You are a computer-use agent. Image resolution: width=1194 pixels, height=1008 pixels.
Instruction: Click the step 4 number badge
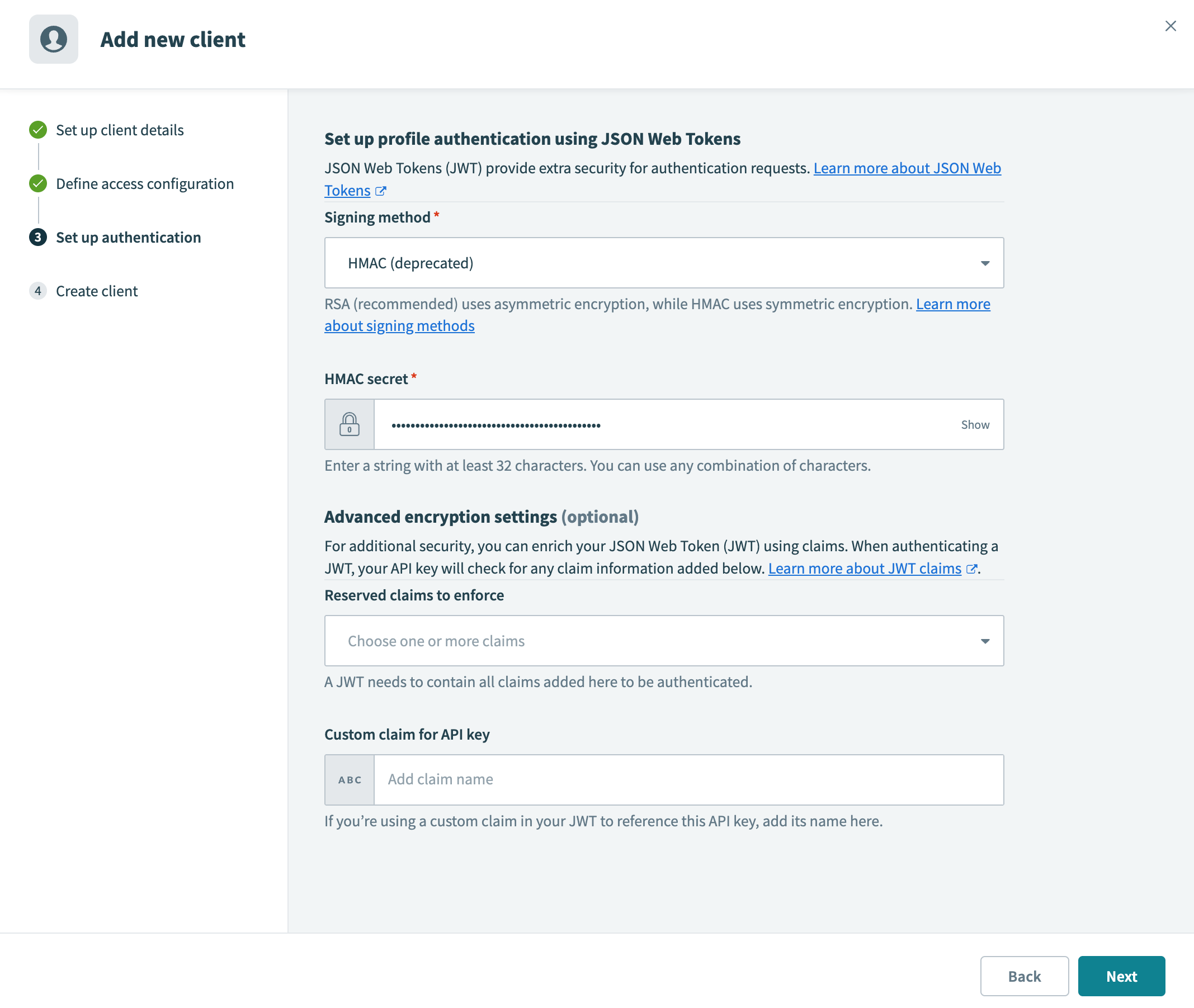(38, 291)
